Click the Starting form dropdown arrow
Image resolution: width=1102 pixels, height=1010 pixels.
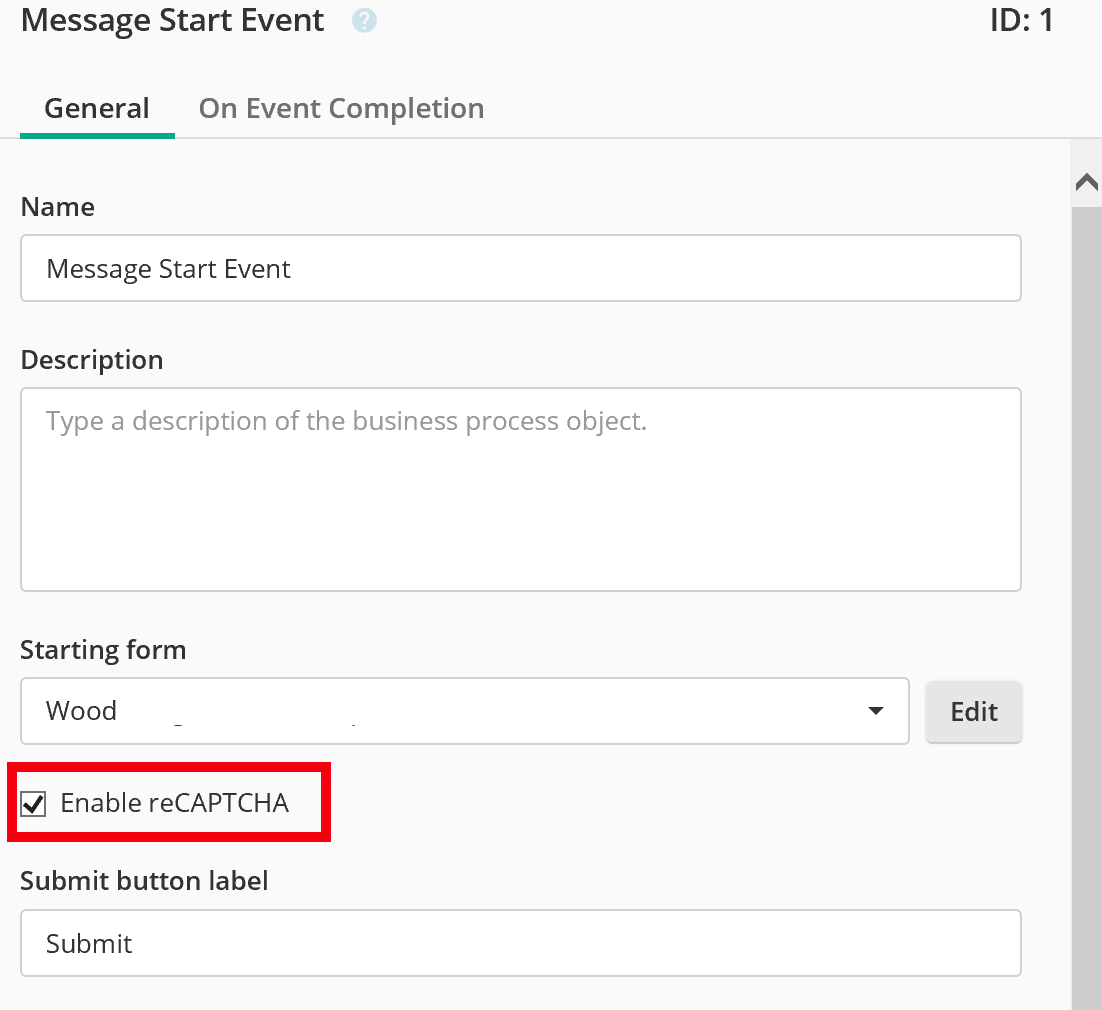876,711
